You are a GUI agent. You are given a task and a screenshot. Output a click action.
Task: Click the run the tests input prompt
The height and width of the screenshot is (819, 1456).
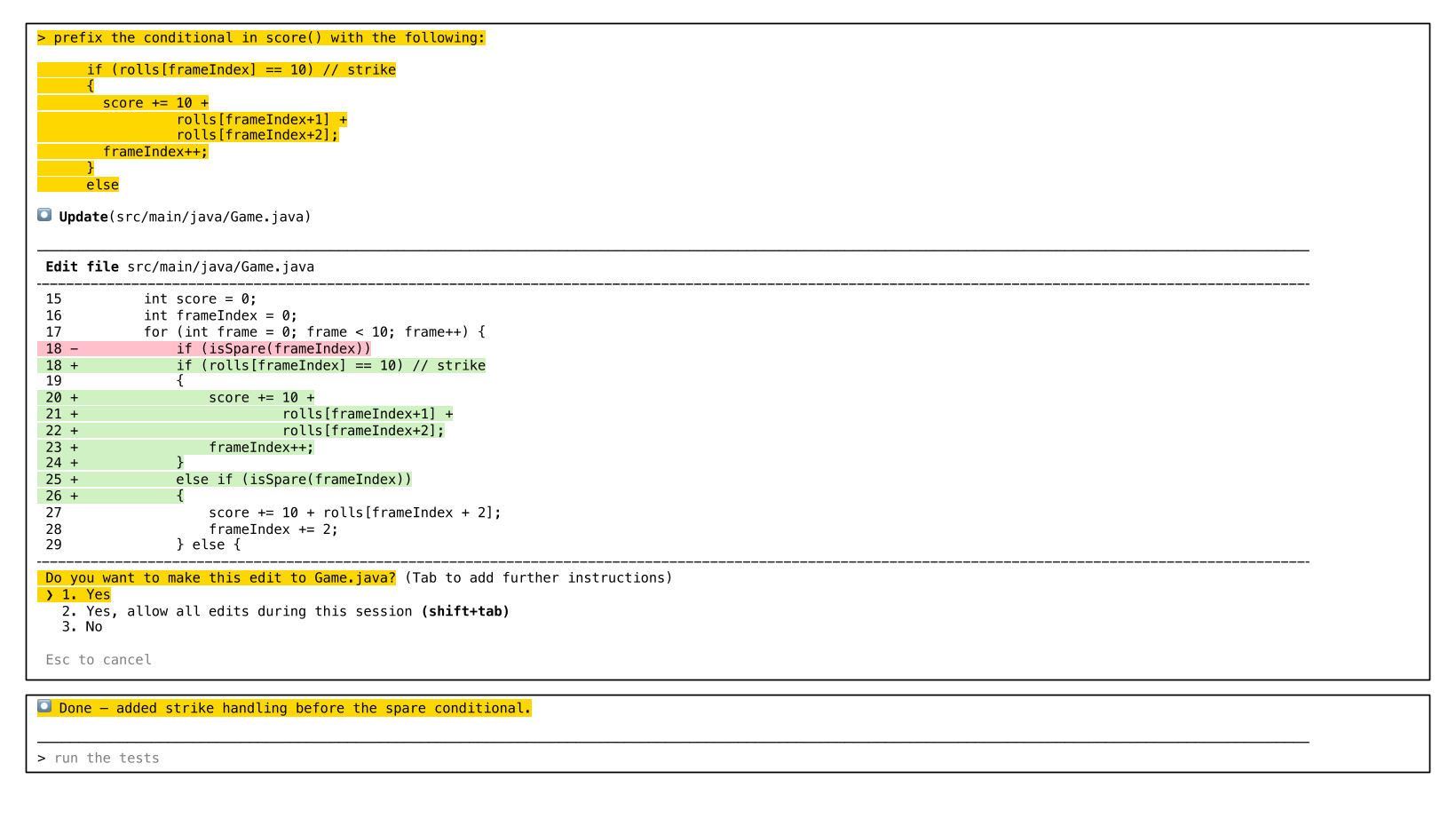coord(107,759)
